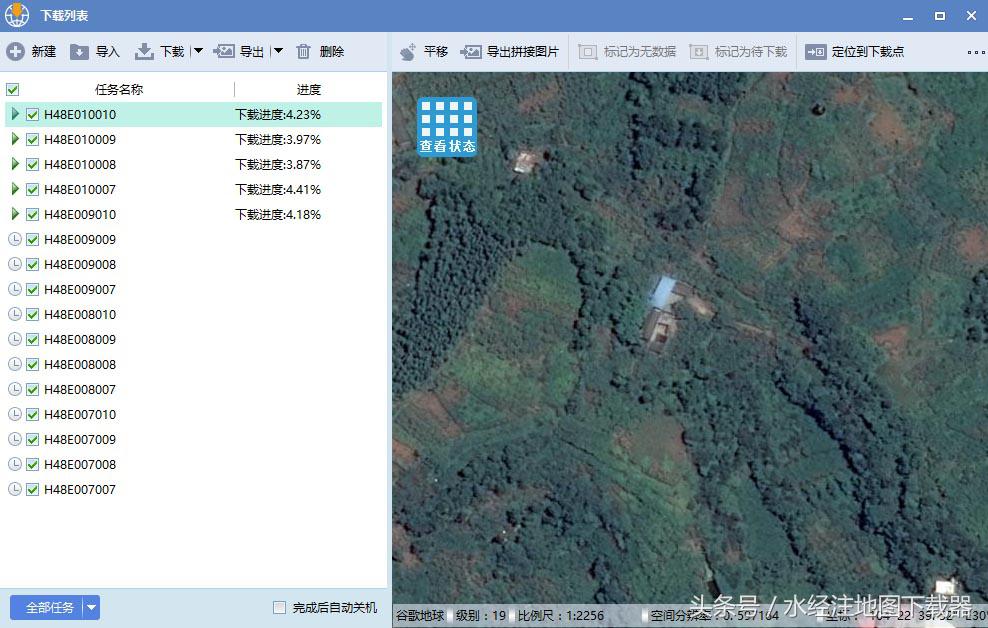The width and height of the screenshot is (988, 628).
Task: Click the Task name (任务名称) column header
Action: (119, 90)
